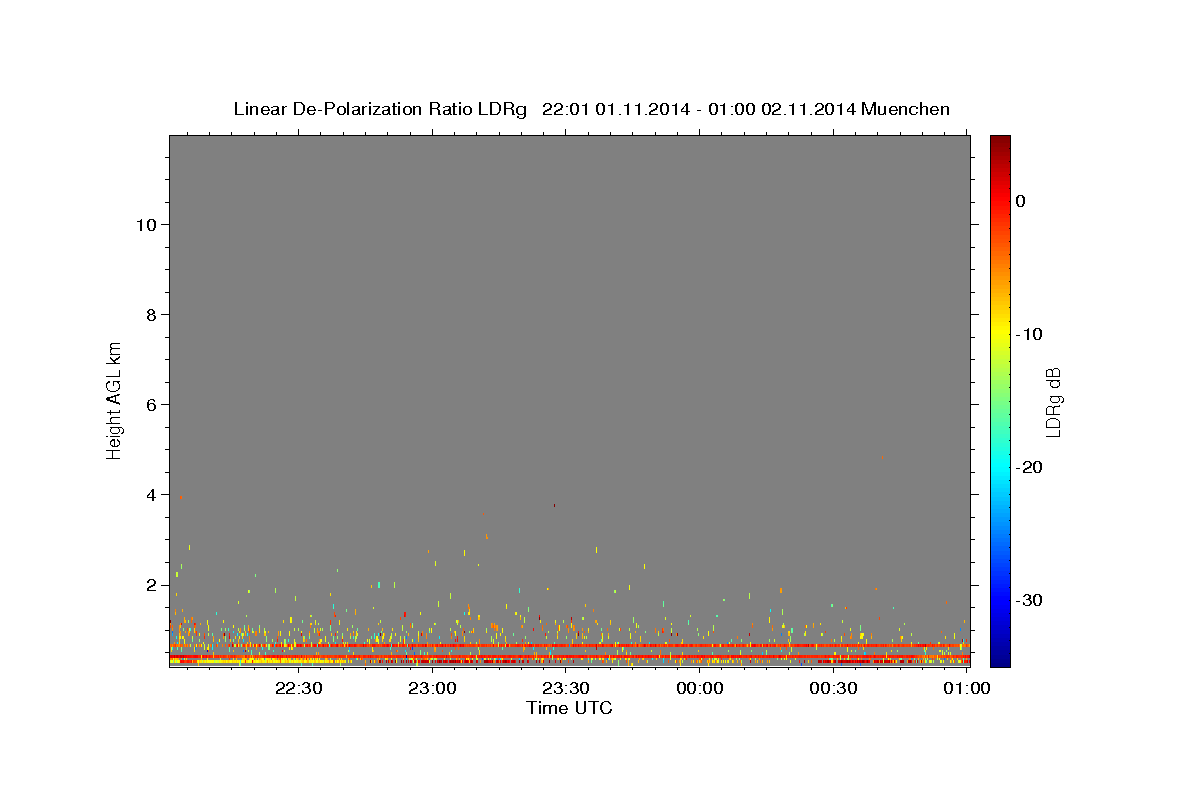
Task: Click the height tick label 2
Action: click(x=150, y=585)
